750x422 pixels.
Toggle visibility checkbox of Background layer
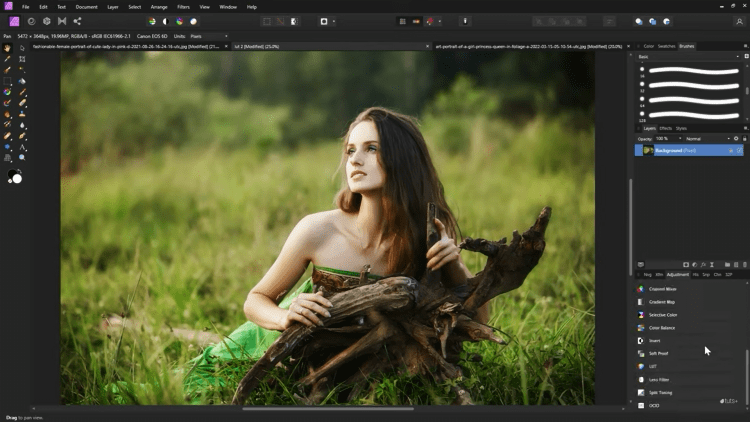click(x=741, y=150)
